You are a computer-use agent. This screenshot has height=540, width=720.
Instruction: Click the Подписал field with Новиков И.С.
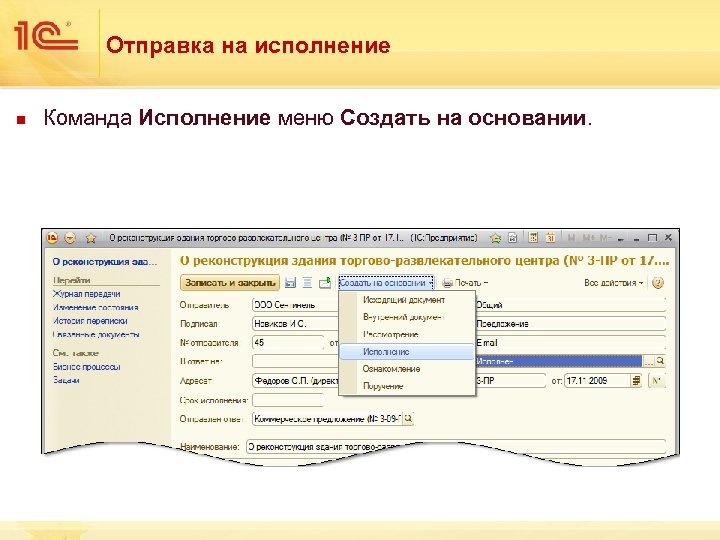point(296,324)
